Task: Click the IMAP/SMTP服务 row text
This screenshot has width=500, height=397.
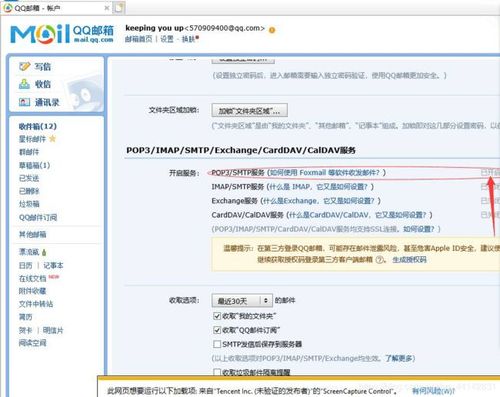Action: point(238,187)
